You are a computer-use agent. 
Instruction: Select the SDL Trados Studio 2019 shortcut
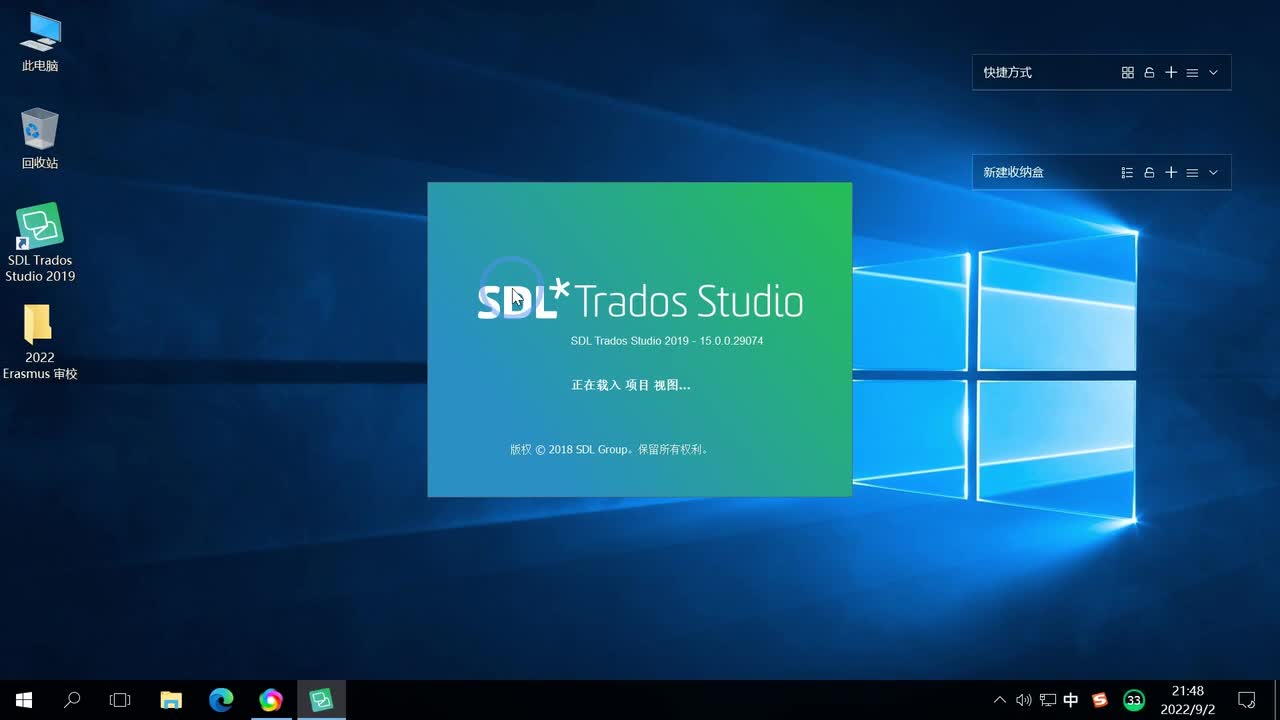coord(40,243)
